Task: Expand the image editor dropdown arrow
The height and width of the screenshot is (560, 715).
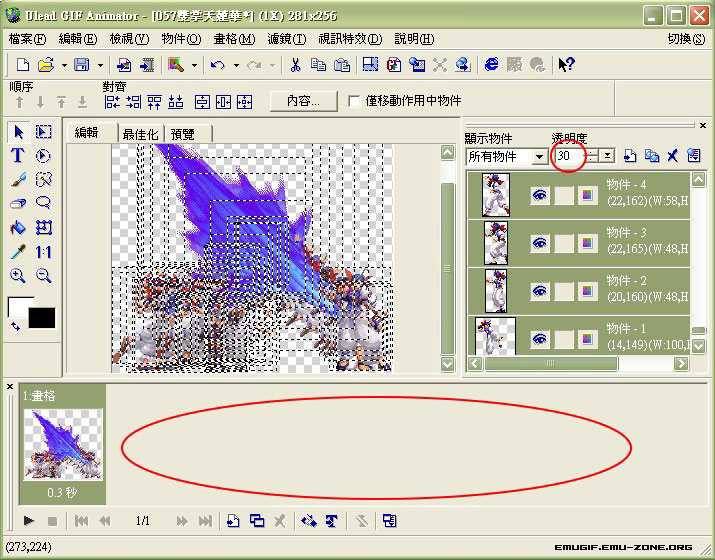Action: [x=194, y=65]
